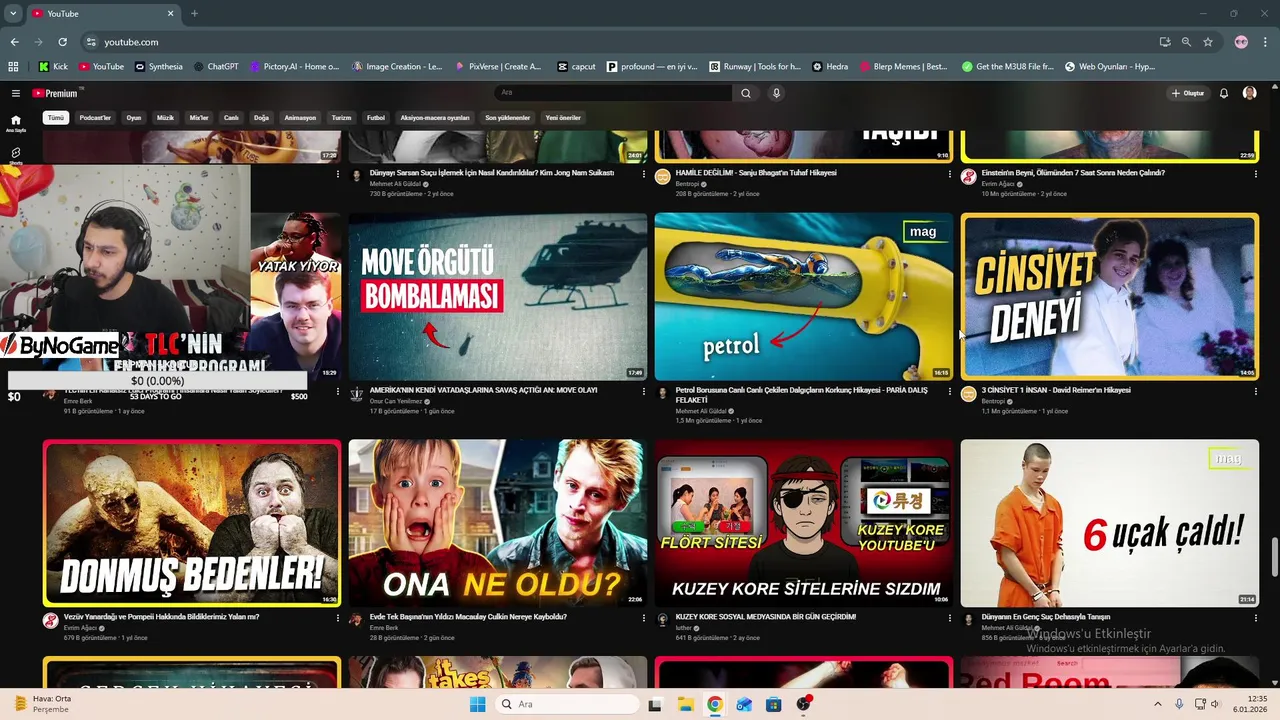Select the Futbol filter chip

tap(376, 118)
